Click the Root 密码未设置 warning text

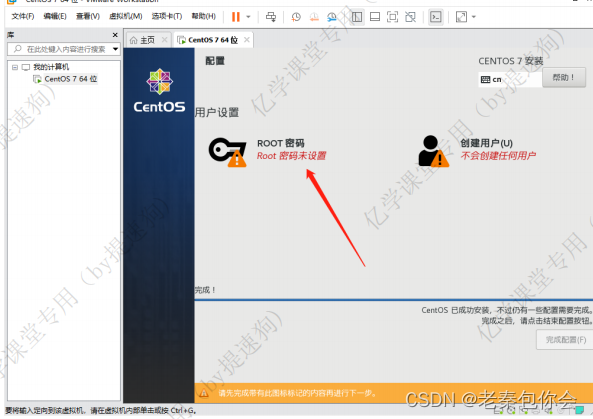tap(291, 156)
